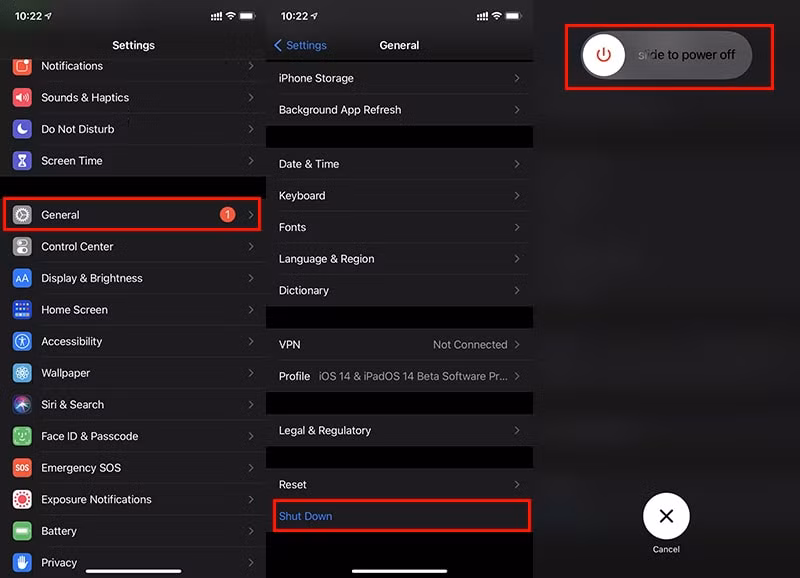Open the Sounds & Haptics menu row

[x=133, y=97]
